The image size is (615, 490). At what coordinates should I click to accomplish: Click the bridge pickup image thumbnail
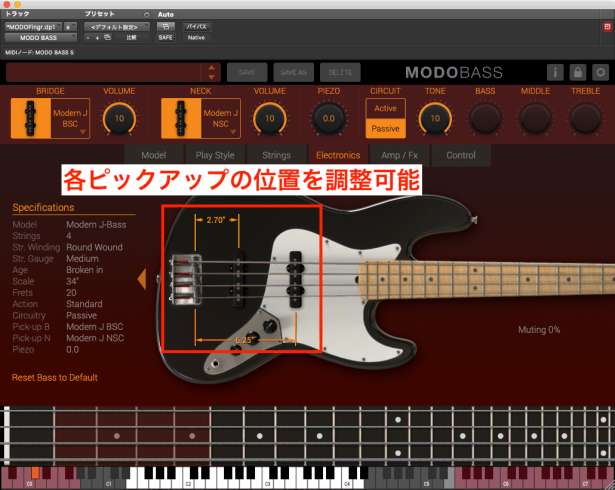(x=31, y=118)
